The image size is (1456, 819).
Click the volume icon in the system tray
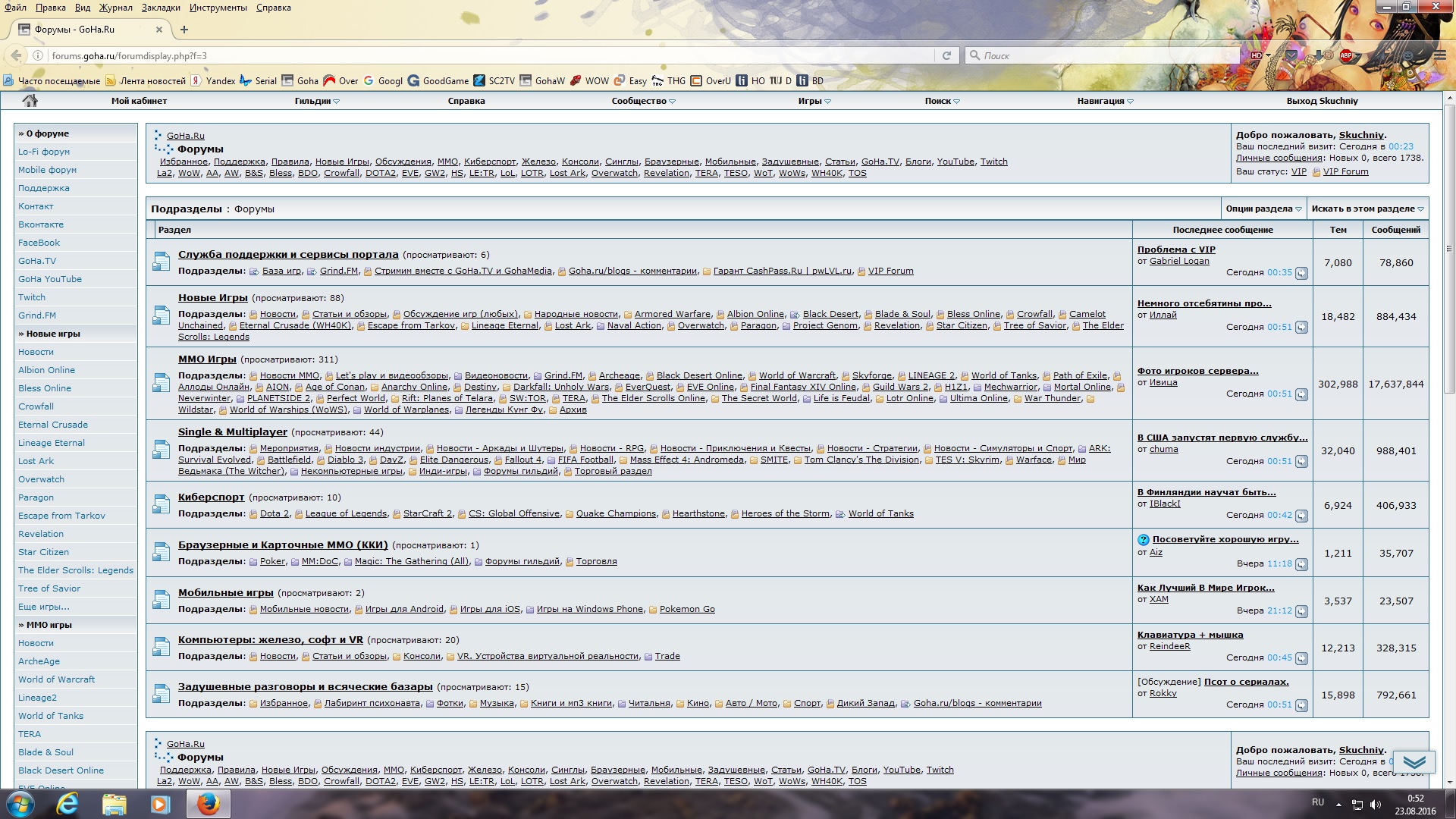[1376, 804]
